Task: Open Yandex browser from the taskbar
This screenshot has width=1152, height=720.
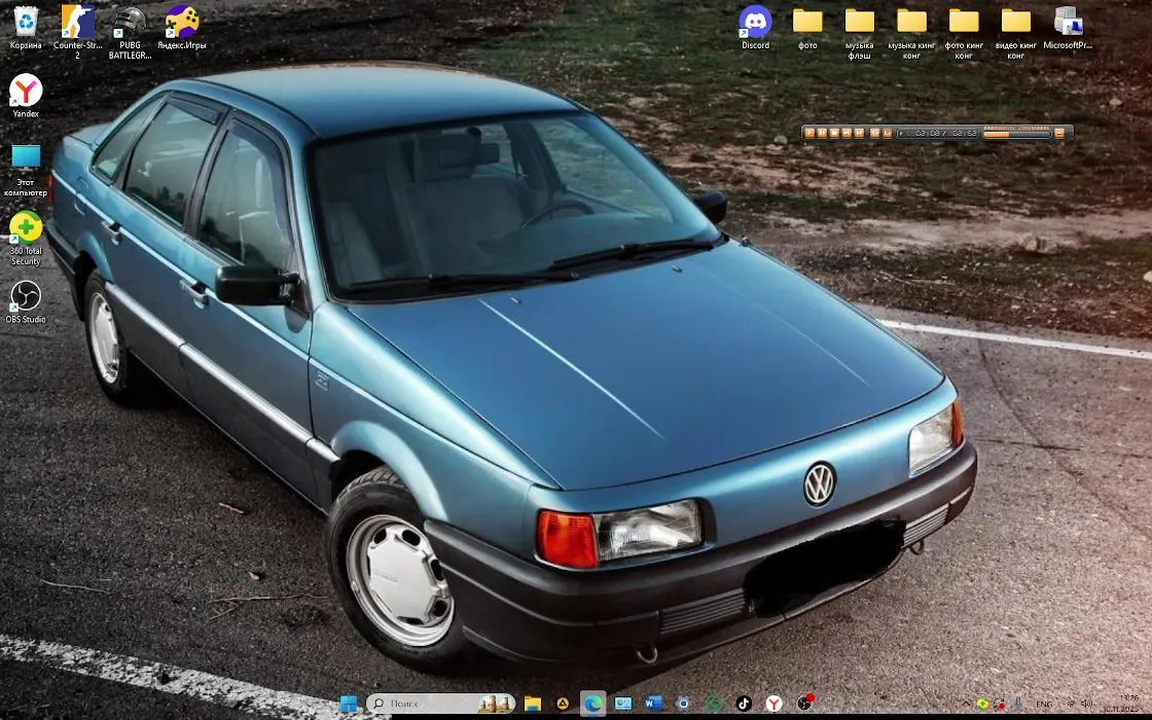Action: pyautogui.click(x=774, y=704)
